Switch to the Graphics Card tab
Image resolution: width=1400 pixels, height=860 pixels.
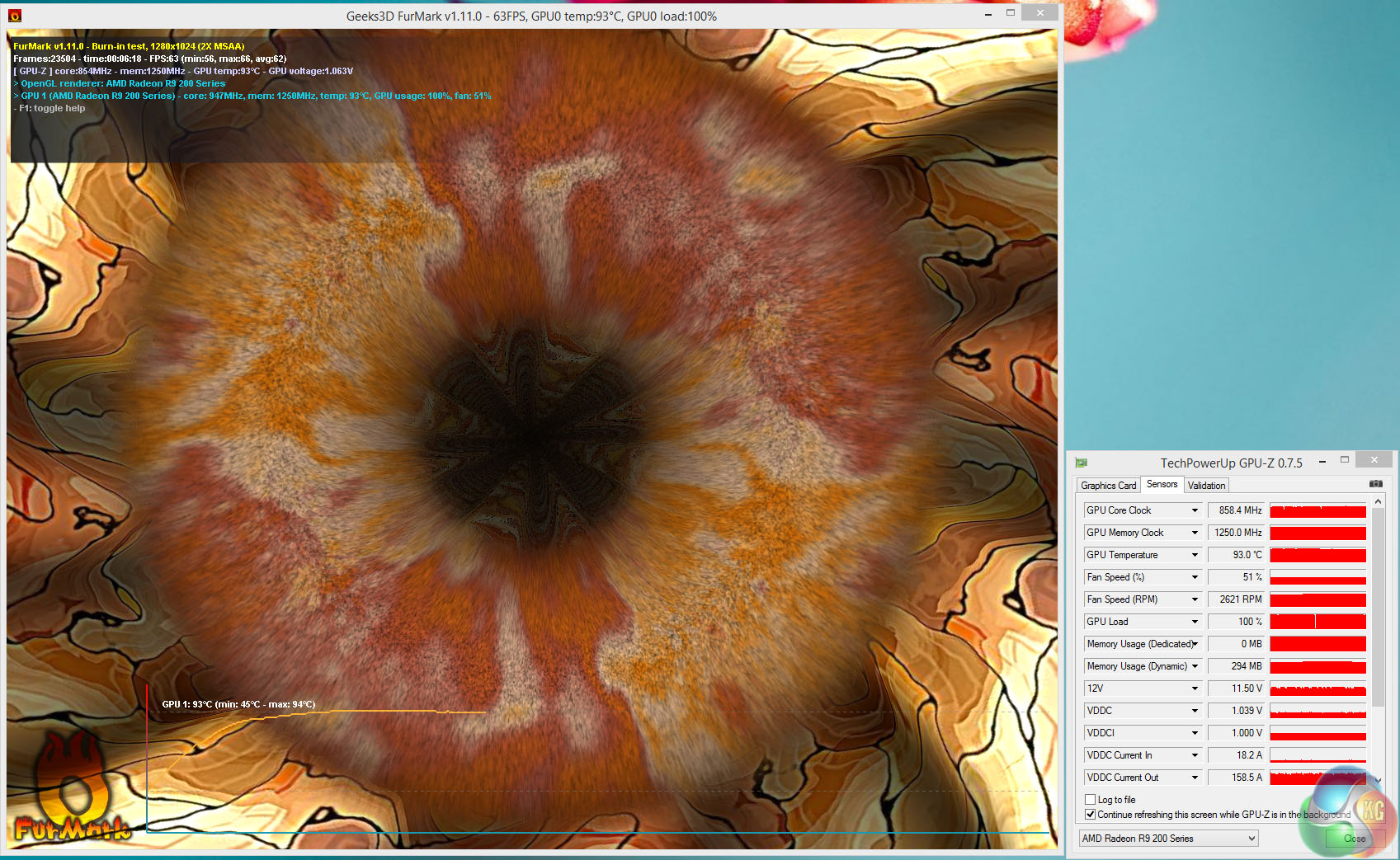(x=1108, y=486)
